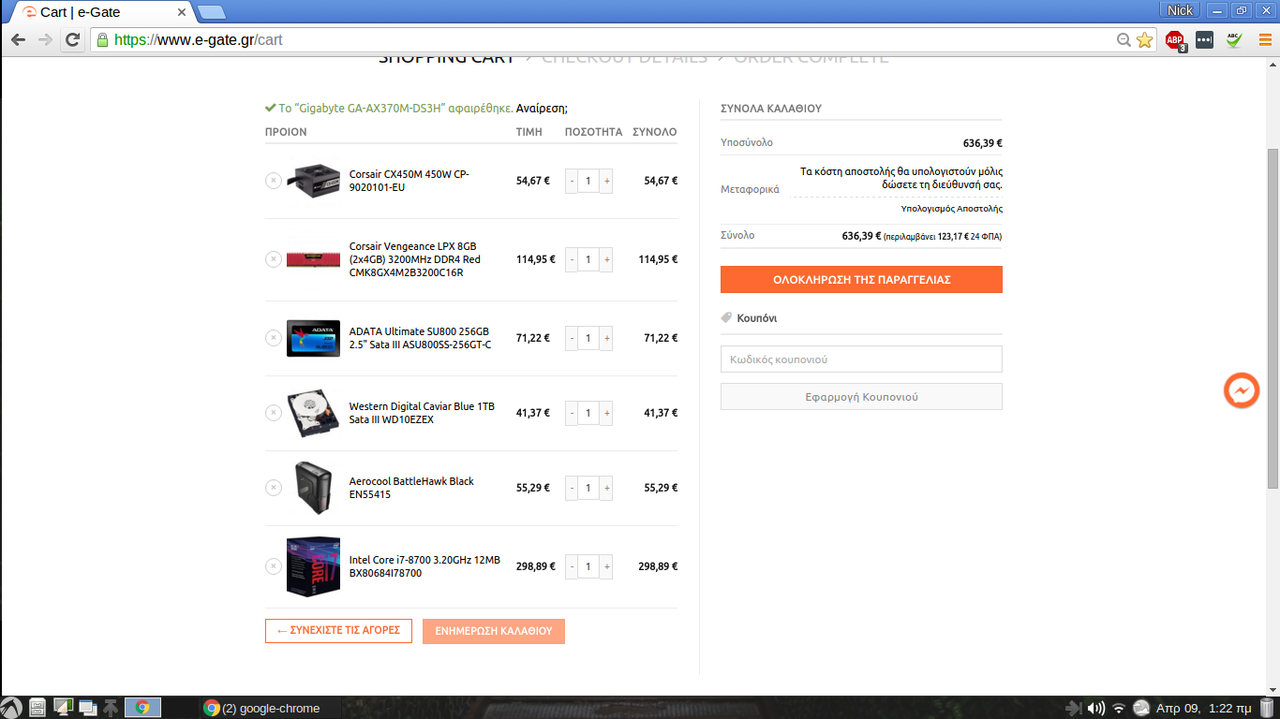Viewport: 1280px width, 719px height.
Task: Open Western Digital Caviar Blue 1TB link
Action: [x=422, y=413]
